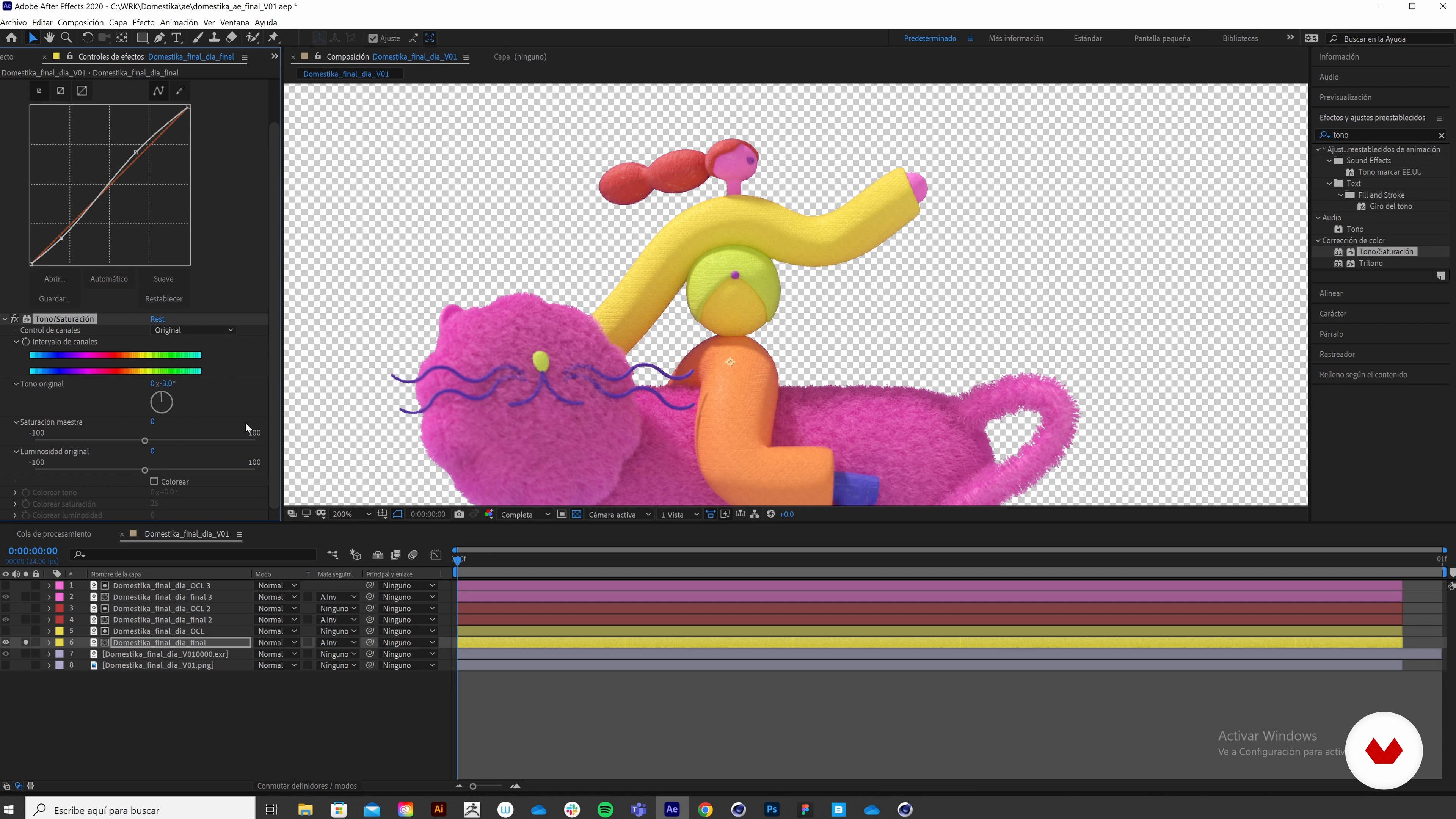Toggle transparency grid in viewer
Screen dimensions: 1456x819
click(x=576, y=514)
